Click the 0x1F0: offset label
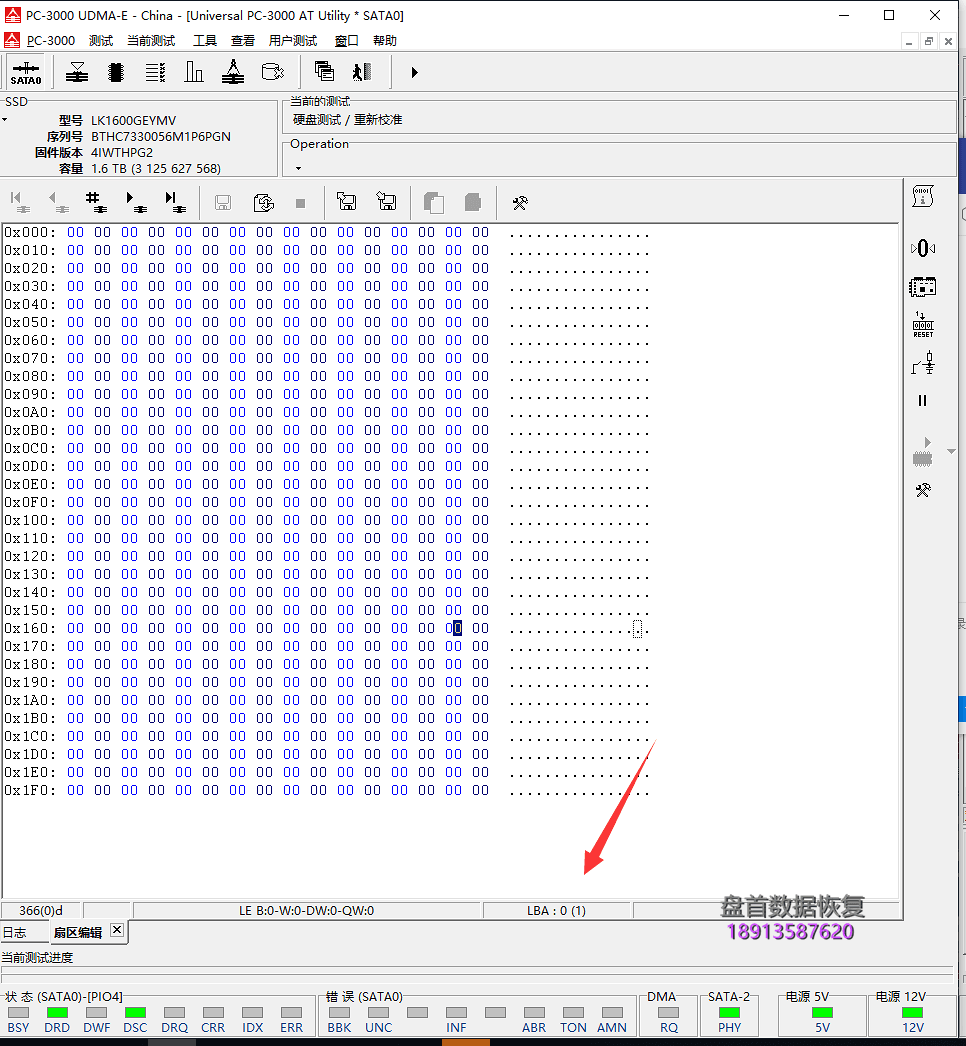Screen dimensions: 966x1046 pos(30,791)
